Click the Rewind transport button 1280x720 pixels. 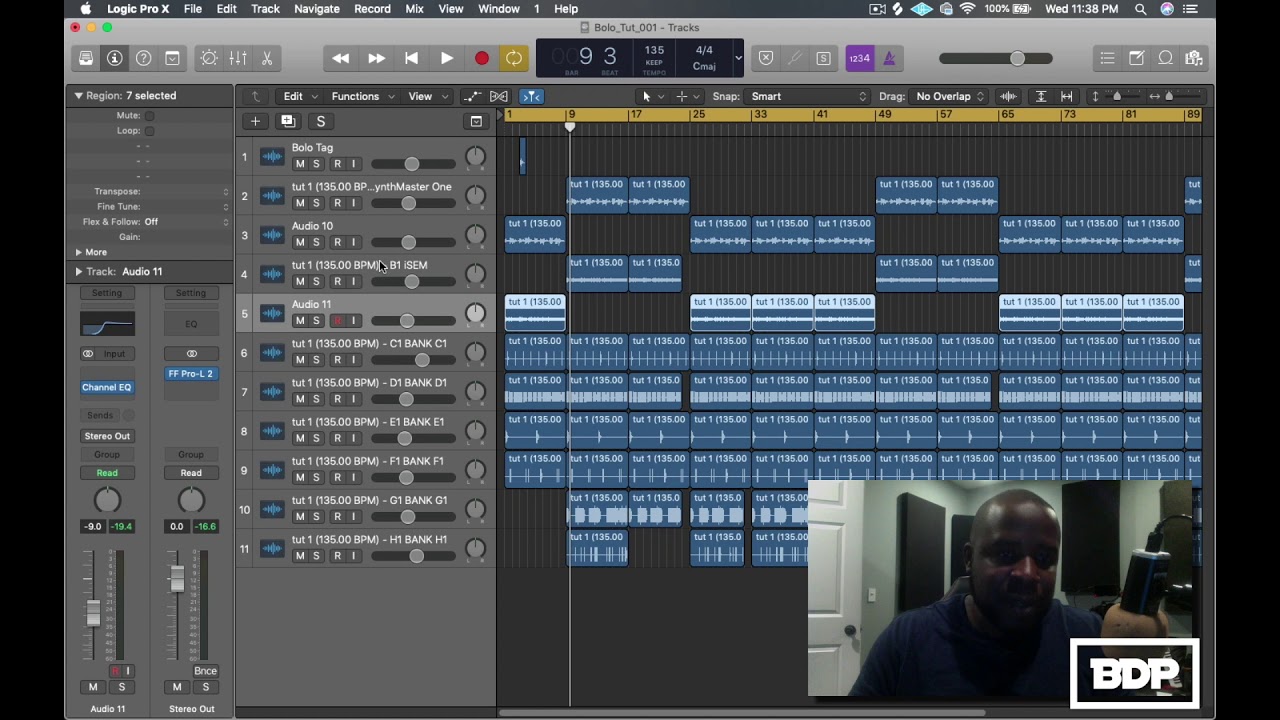(x=341, y=58)
